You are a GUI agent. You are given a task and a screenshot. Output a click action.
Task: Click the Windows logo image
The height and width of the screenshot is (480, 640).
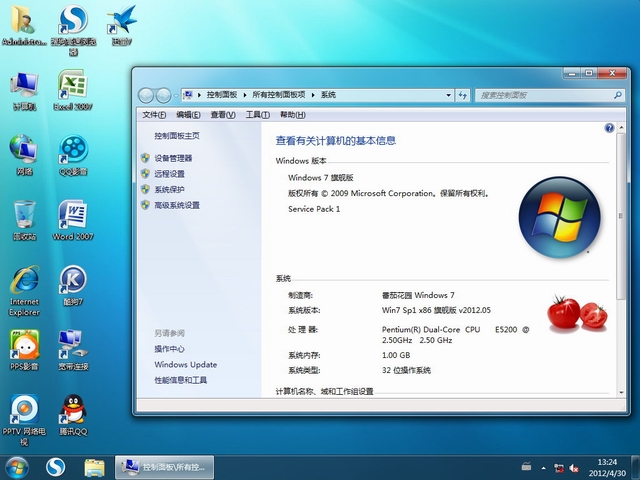(559, 217)
